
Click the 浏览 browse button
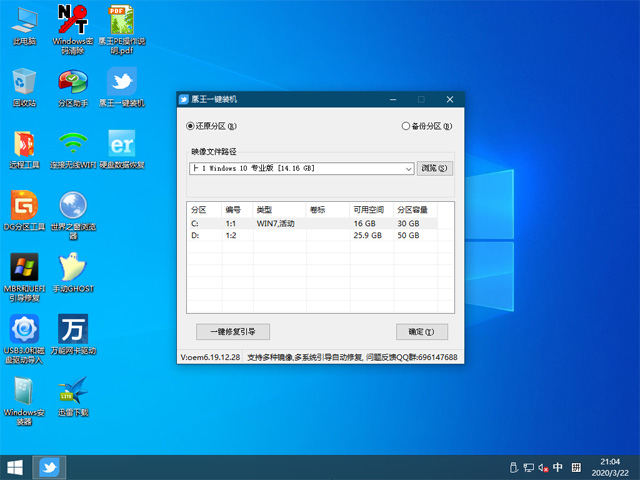[434, 168]
